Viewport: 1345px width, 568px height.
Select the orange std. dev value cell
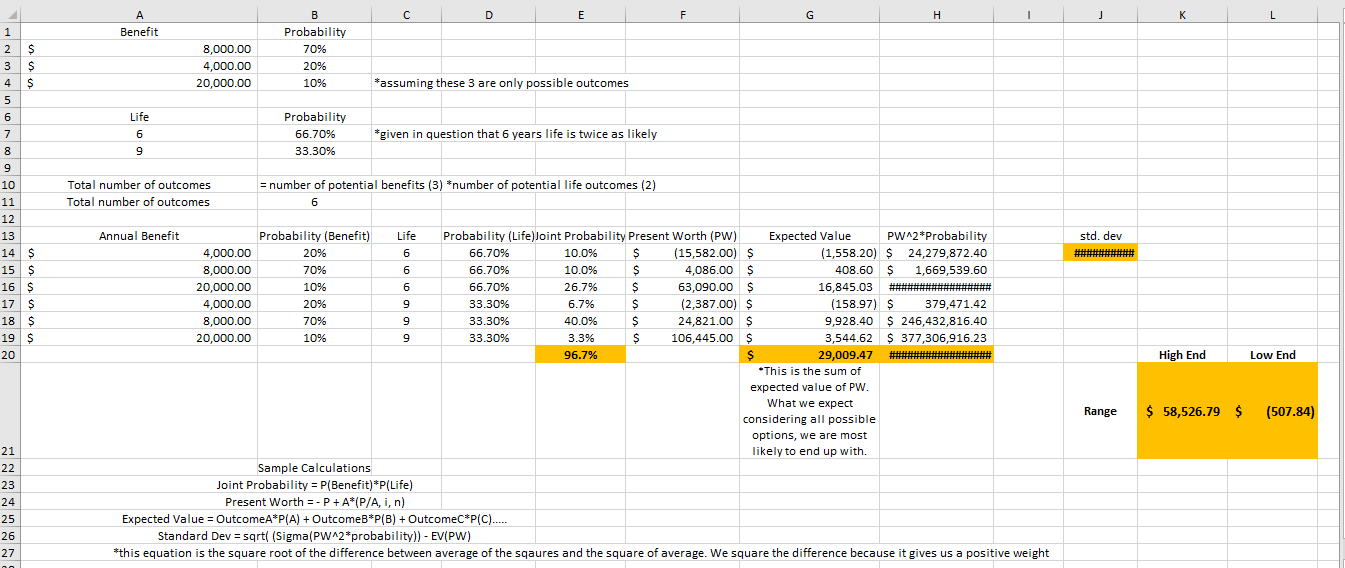pos(1100,253)
